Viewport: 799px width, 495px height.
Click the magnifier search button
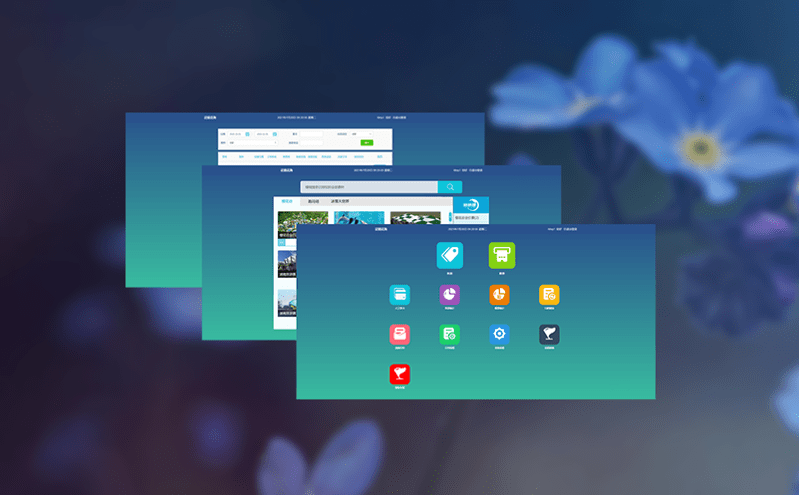pos(450,187)
